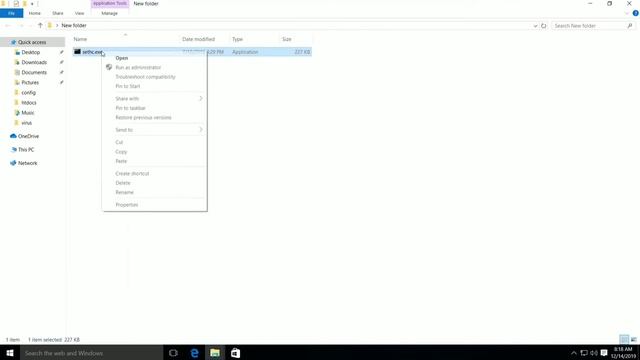Switch to the Share ribbon tab

[x=58, y=13]
